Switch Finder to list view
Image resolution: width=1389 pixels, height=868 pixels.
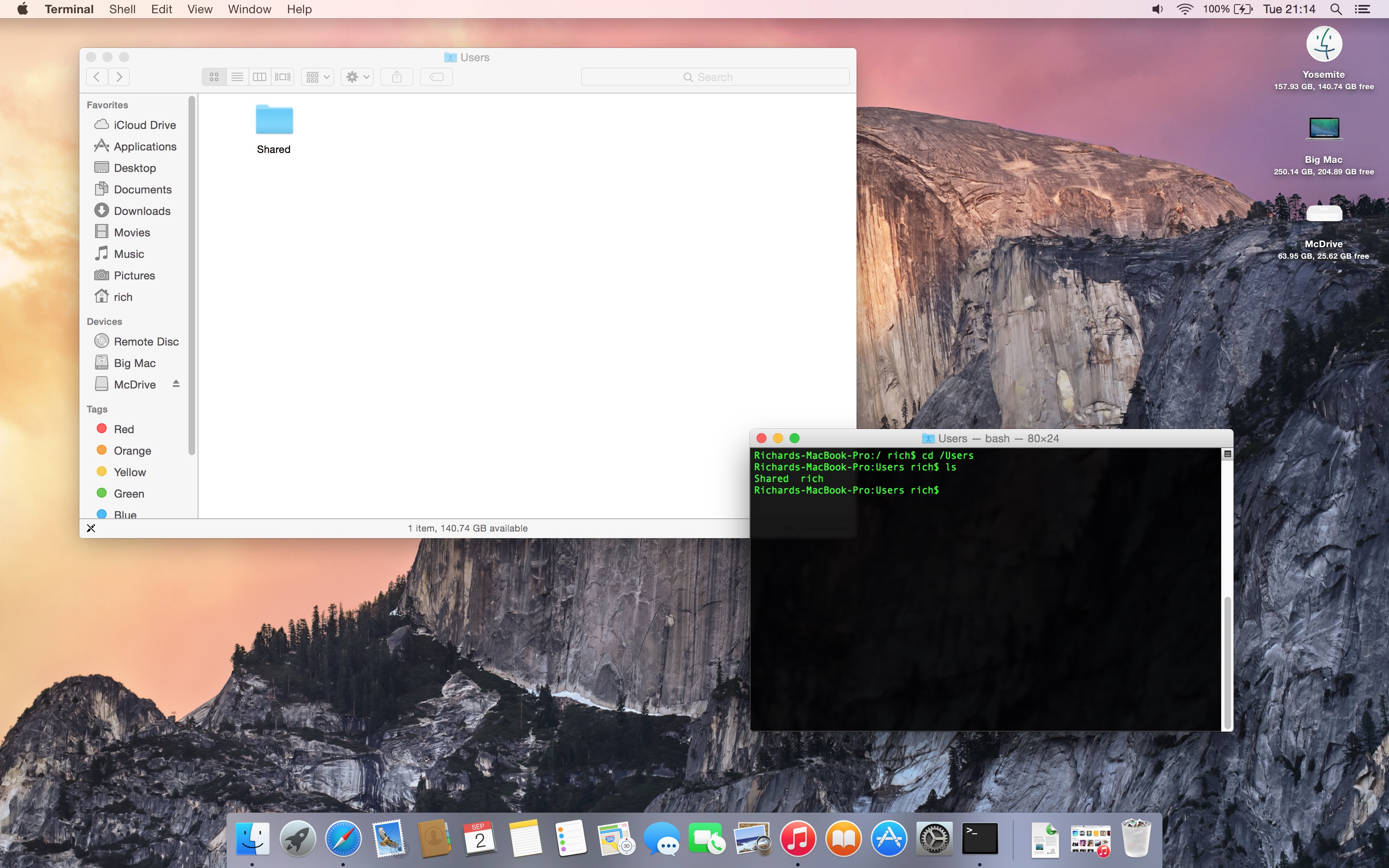pos(237,77)
